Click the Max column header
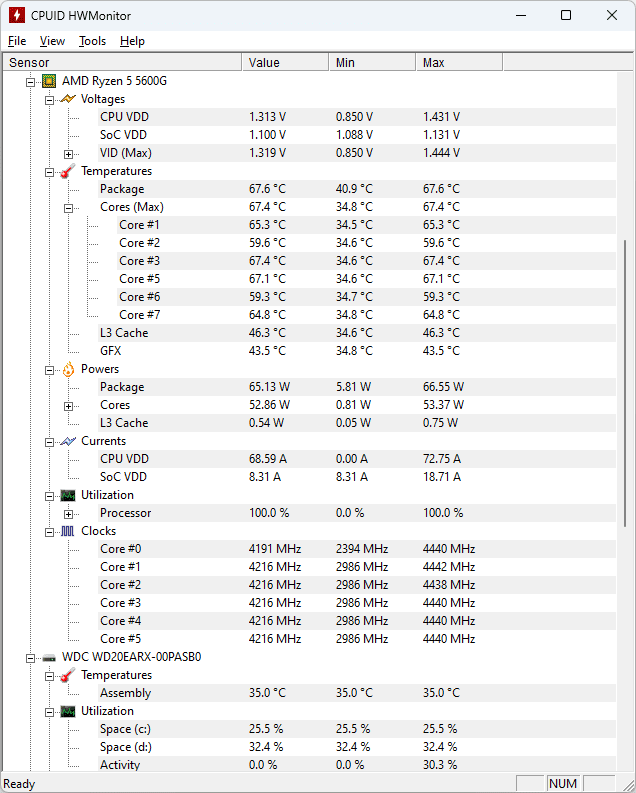 [x=458, y=62]
